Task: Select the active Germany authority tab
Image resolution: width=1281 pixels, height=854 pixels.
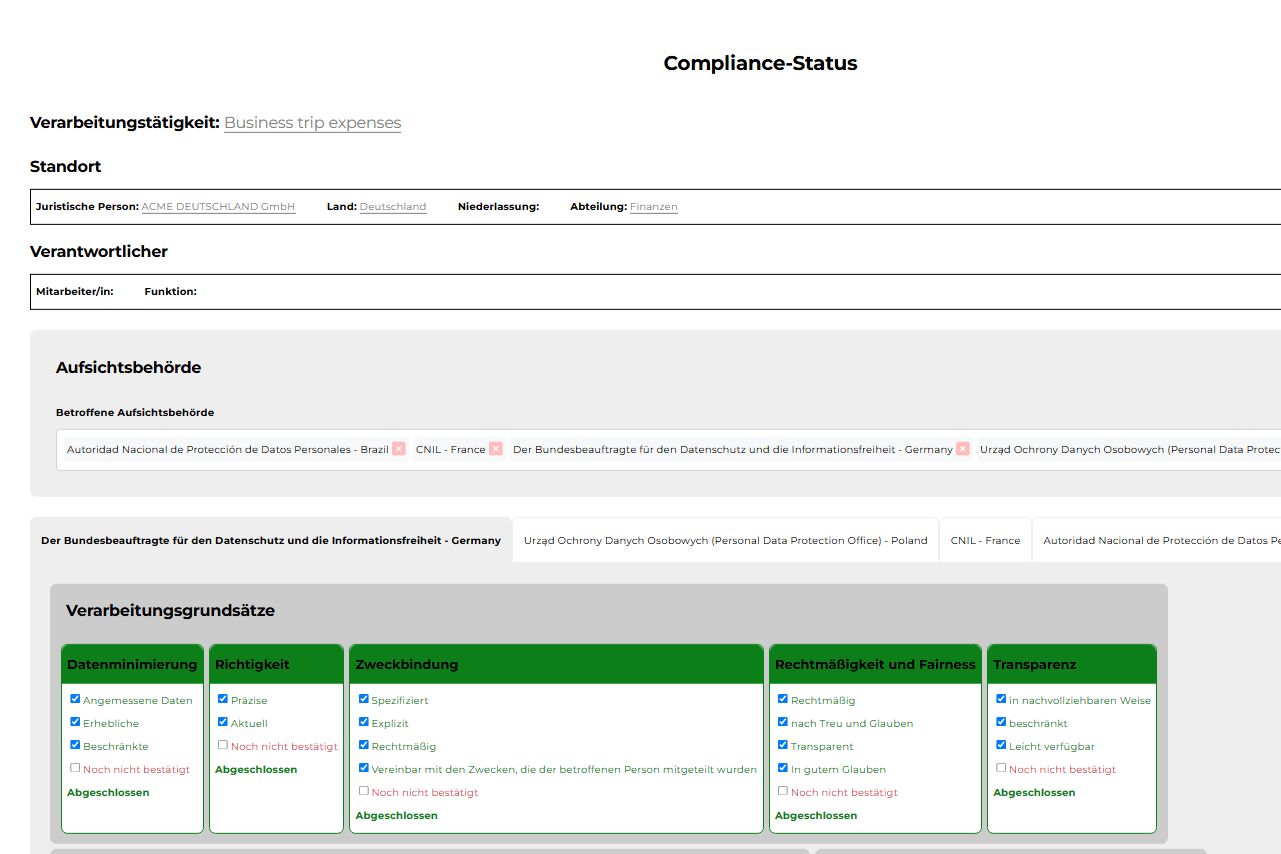Action: [x=269, y=540]
